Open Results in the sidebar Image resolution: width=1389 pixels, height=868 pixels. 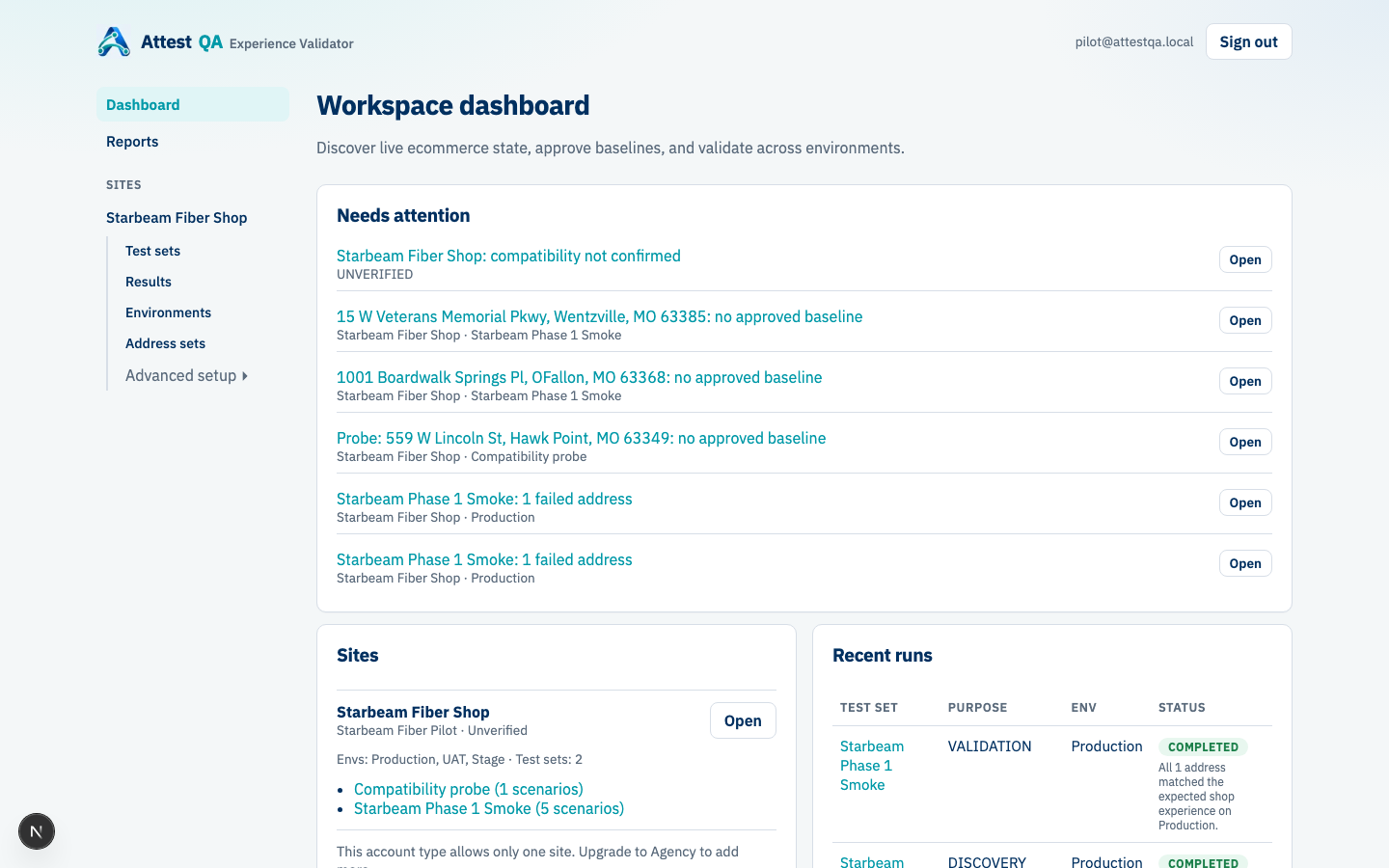[149, 282]
